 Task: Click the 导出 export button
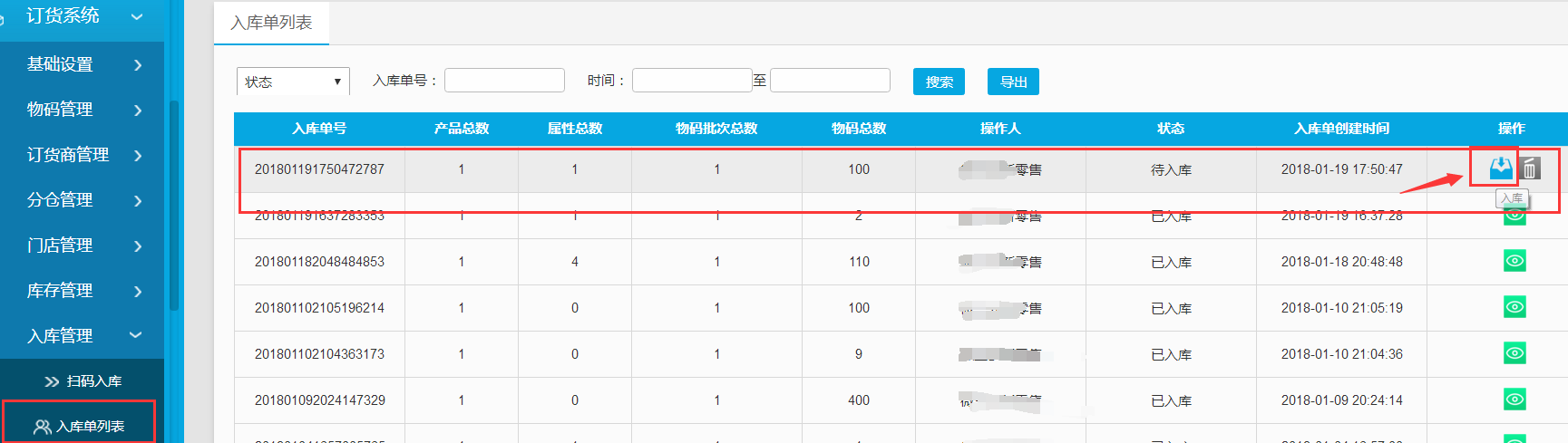coord(1013,82)
